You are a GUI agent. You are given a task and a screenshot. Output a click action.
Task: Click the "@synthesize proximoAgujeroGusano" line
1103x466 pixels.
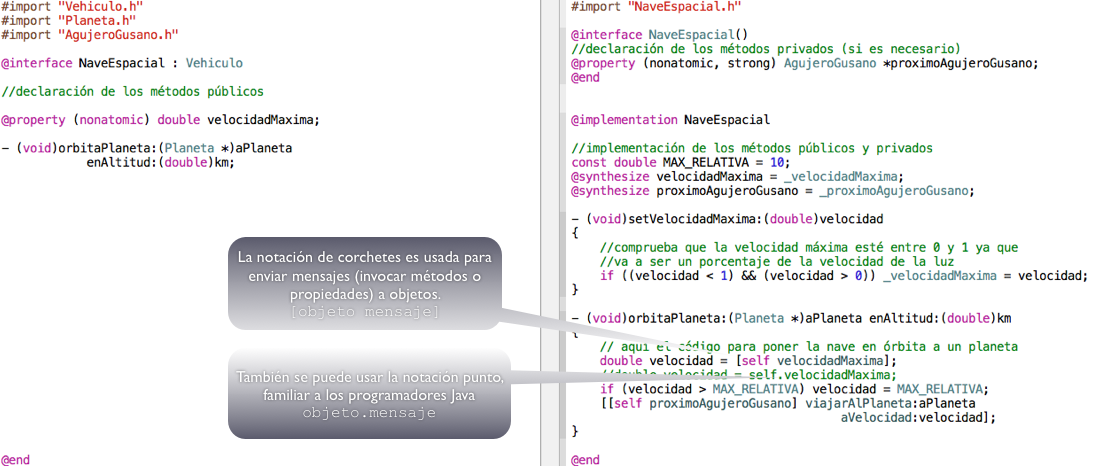click(x=772, y=191)
